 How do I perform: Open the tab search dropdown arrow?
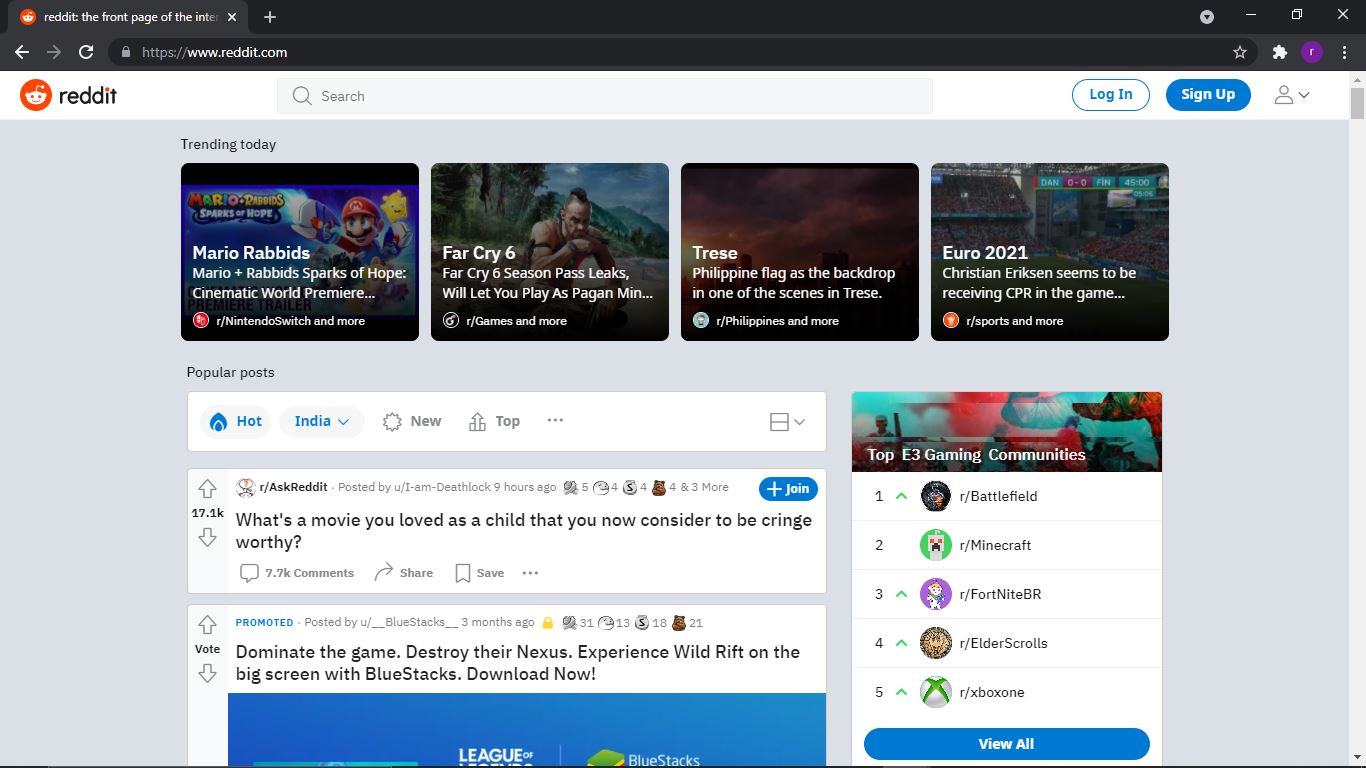coord(1207,16)
